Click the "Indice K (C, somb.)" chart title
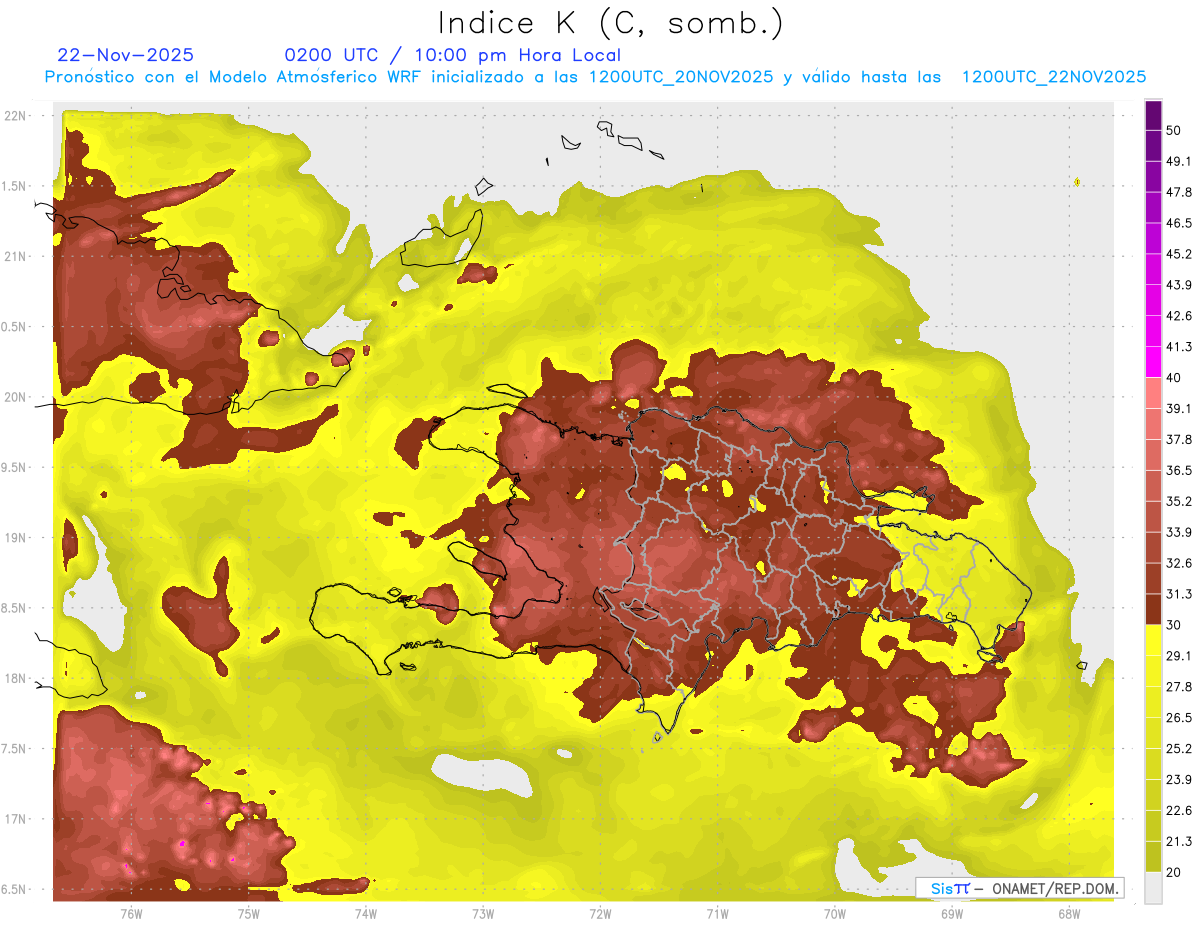The image size is (1200, 927). point(611,23)
